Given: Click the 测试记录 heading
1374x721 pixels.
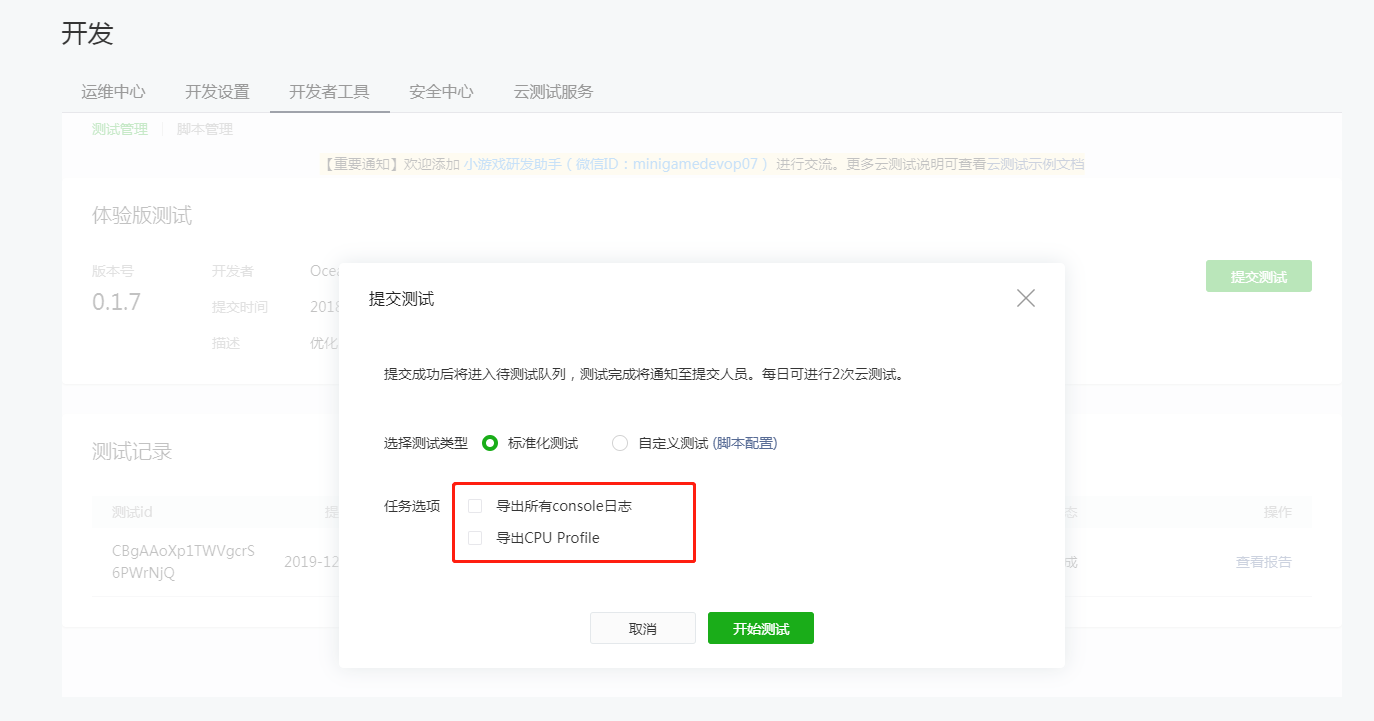Looking at the screenshot, I should [132, 451].
